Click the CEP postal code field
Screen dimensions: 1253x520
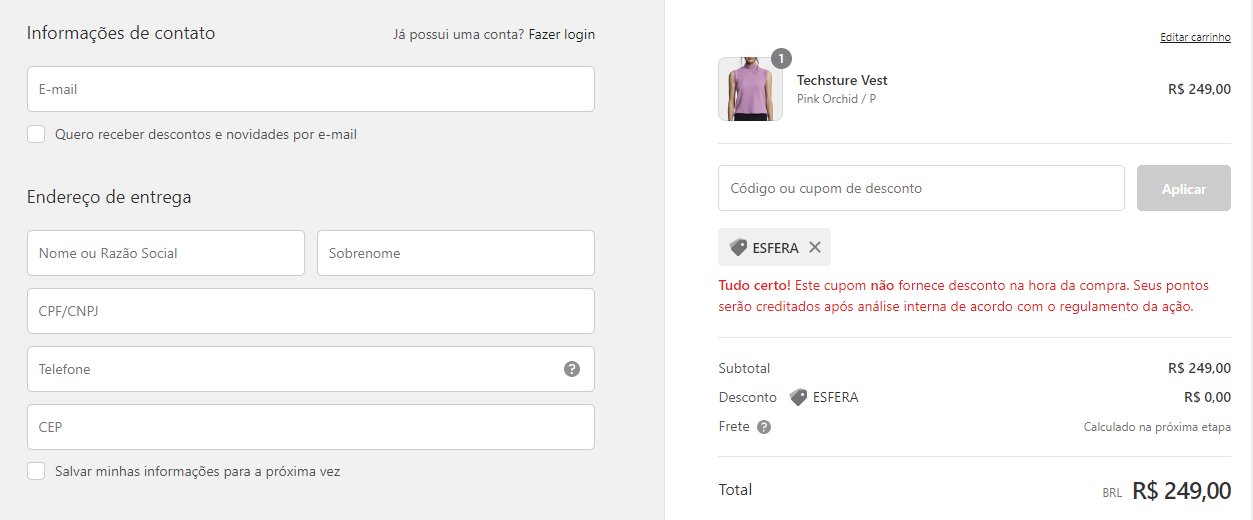pos(311,427)
